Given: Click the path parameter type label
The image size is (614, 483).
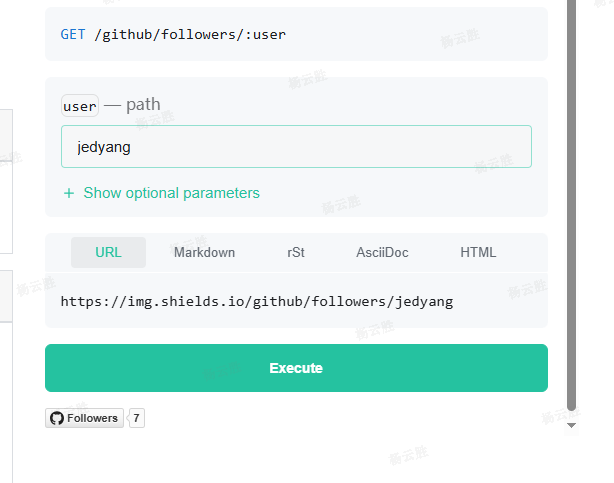Looking at the screenshot, I should click(143, 105).
